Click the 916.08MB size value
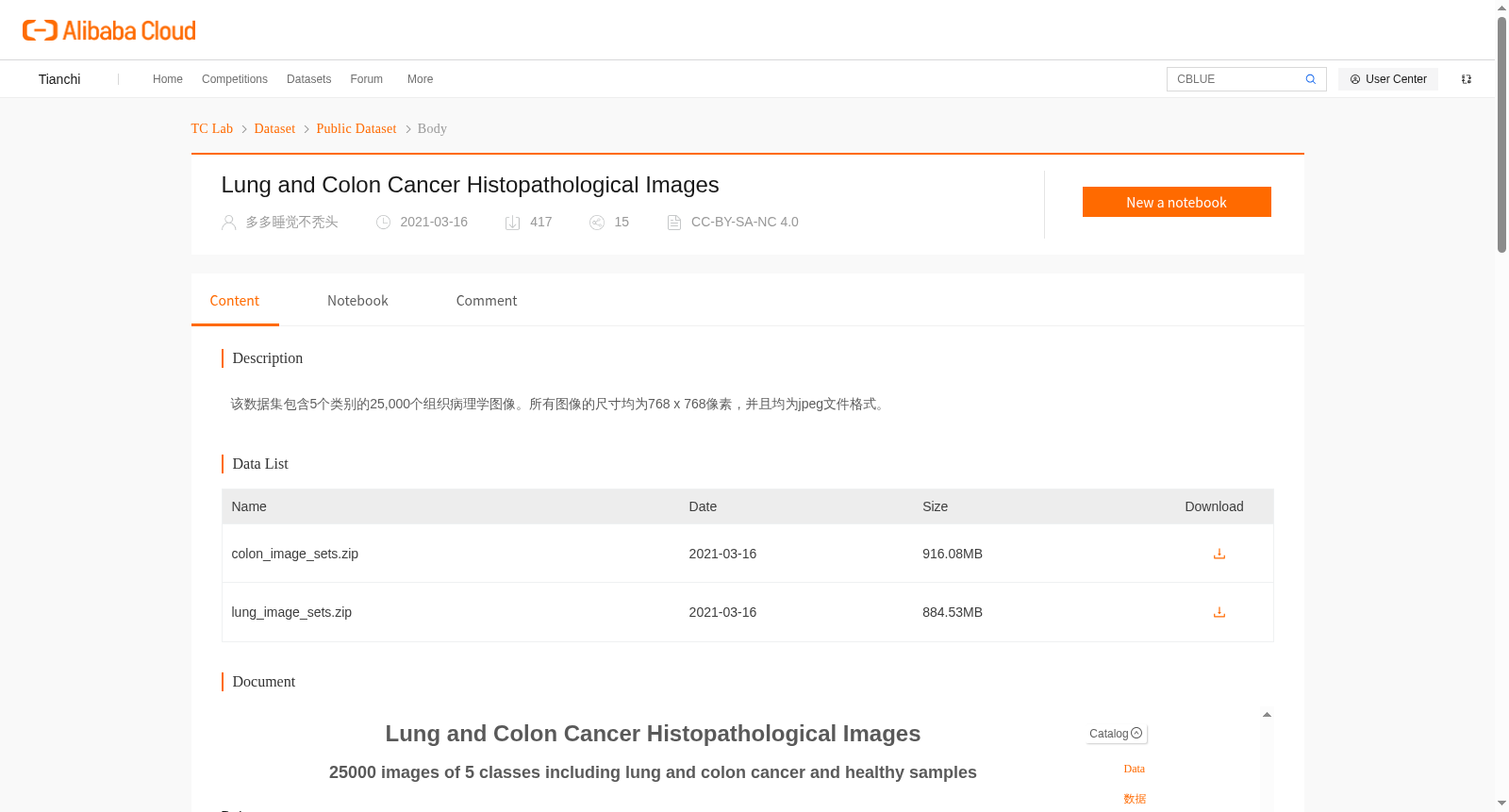 [953, 554]
